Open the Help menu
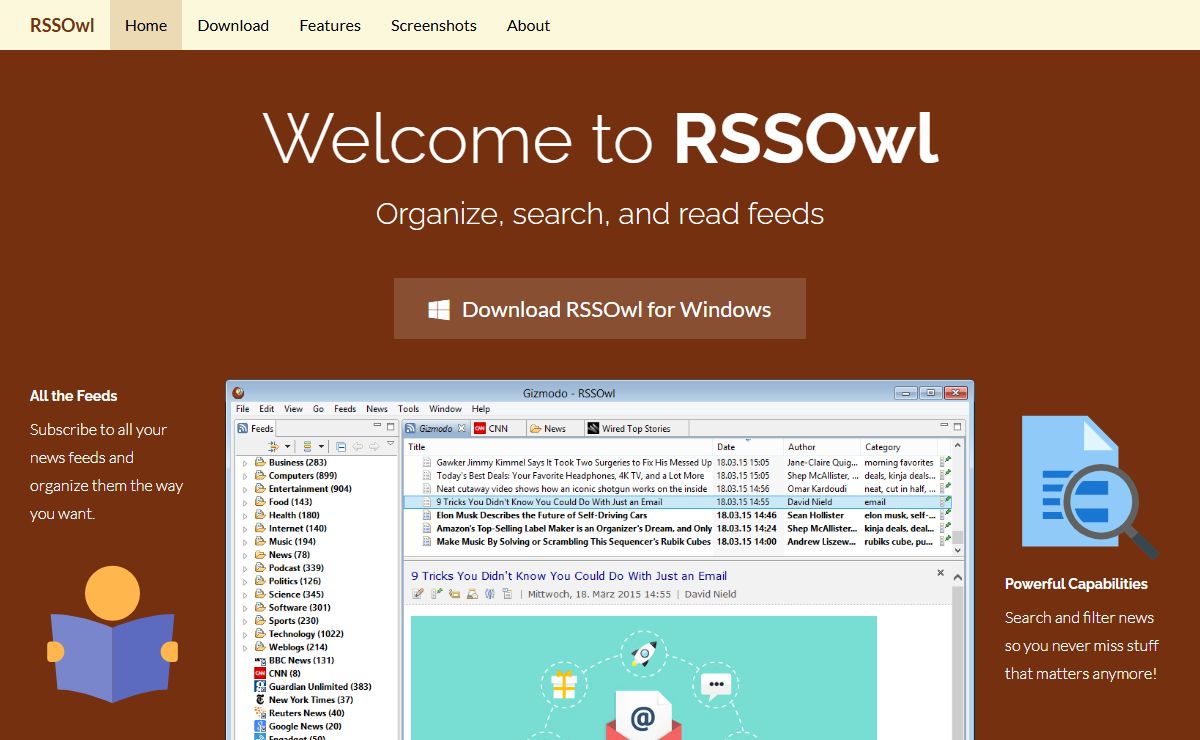1200x740 pixels. [481, 409]
